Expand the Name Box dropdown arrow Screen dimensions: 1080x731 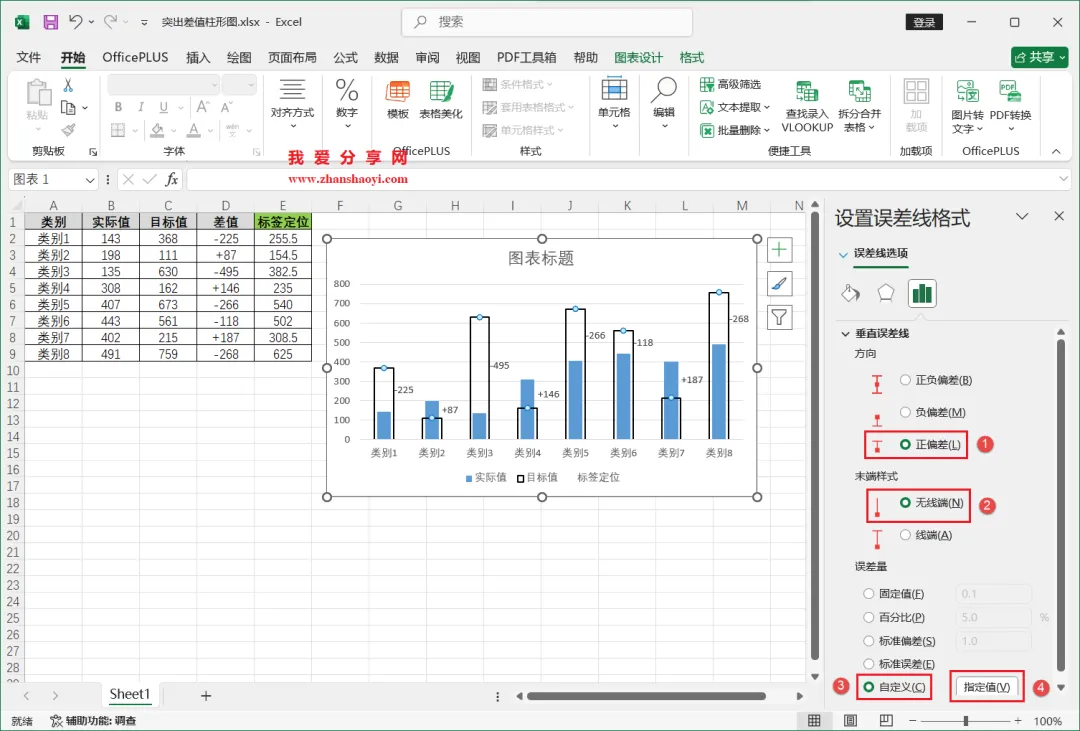(90, 180)
